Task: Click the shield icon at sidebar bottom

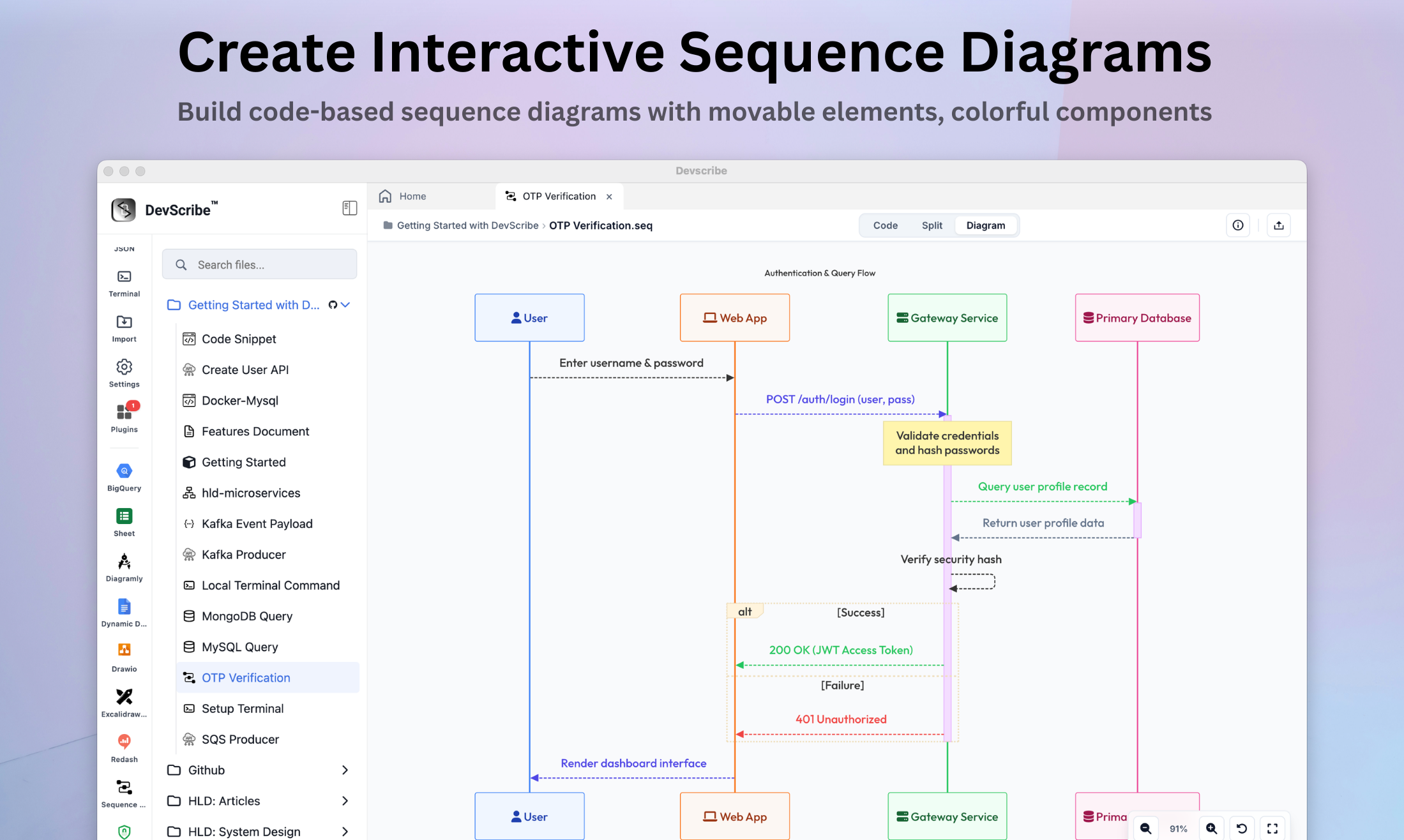Action: (124, 832)
